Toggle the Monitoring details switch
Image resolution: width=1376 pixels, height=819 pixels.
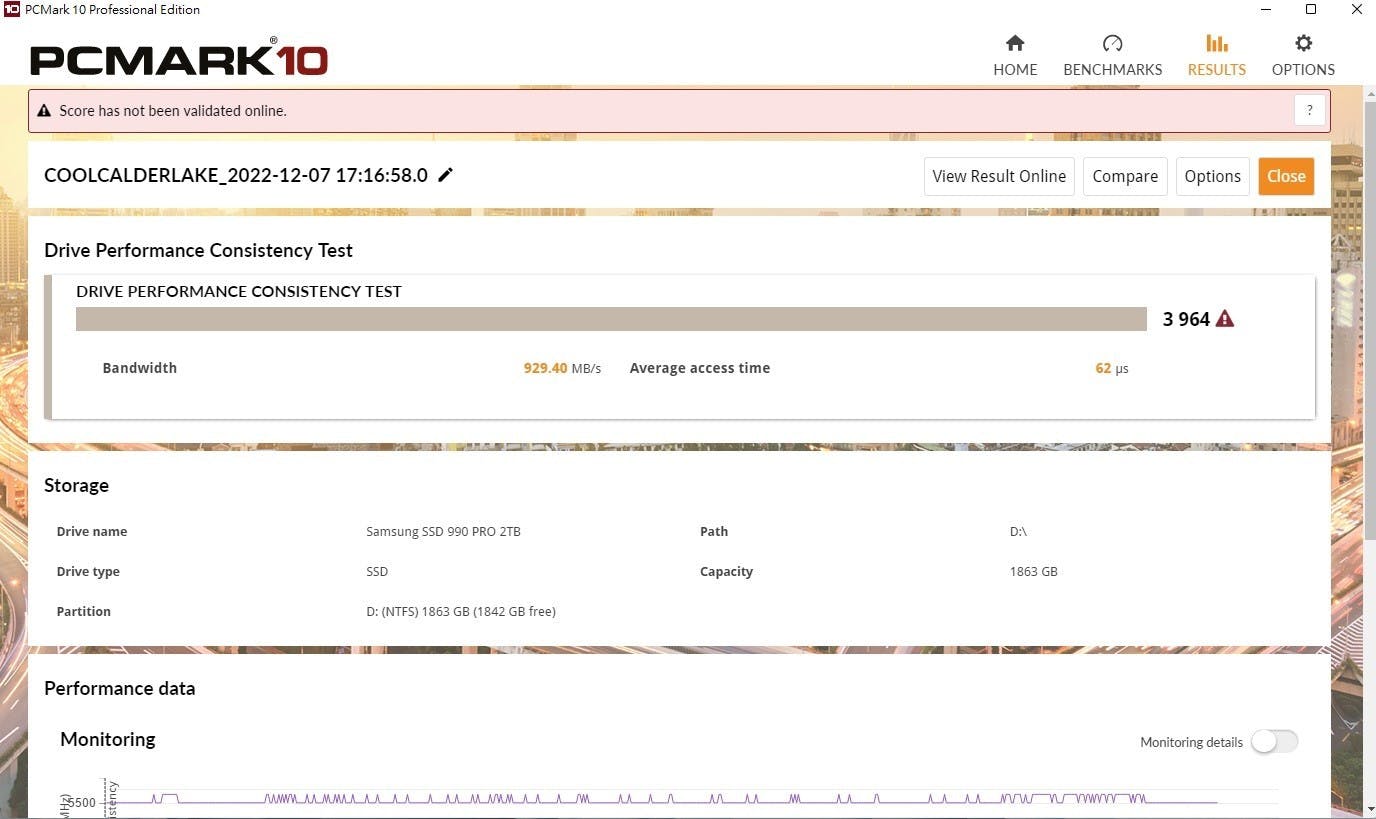pyautogui.click(x=1275, y=741)
